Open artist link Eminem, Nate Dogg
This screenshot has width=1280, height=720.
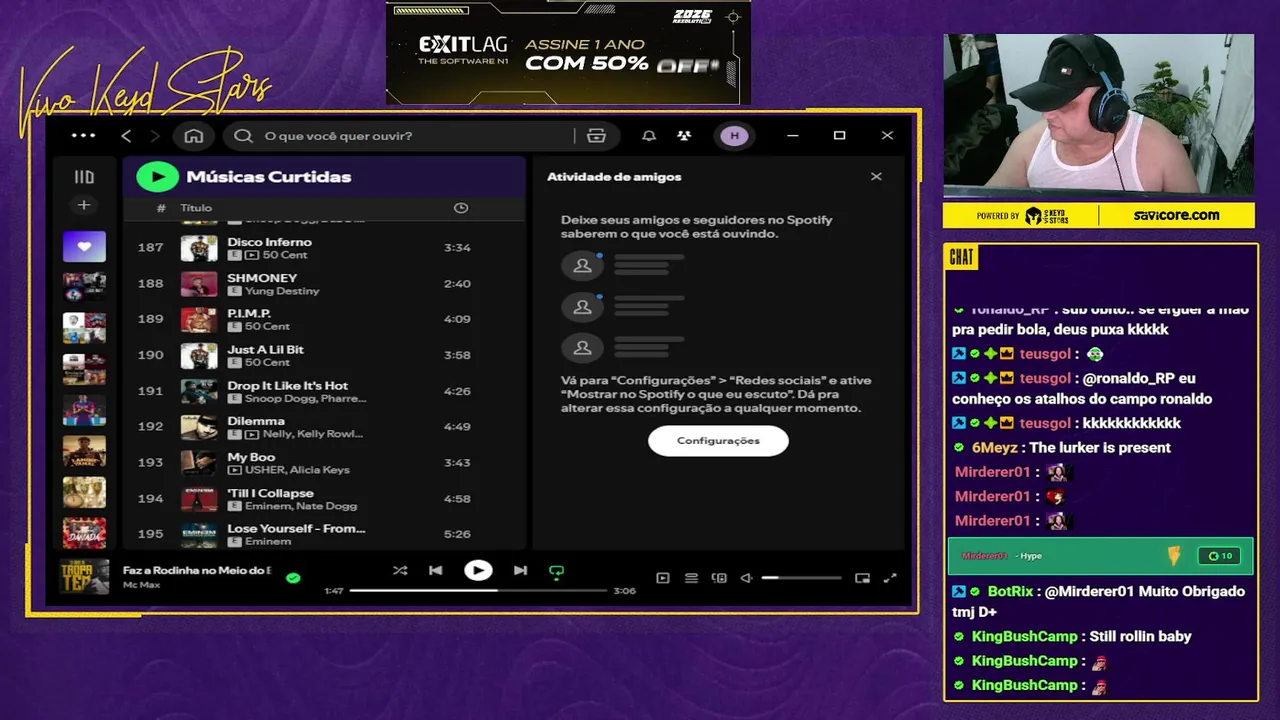[301, 506]
